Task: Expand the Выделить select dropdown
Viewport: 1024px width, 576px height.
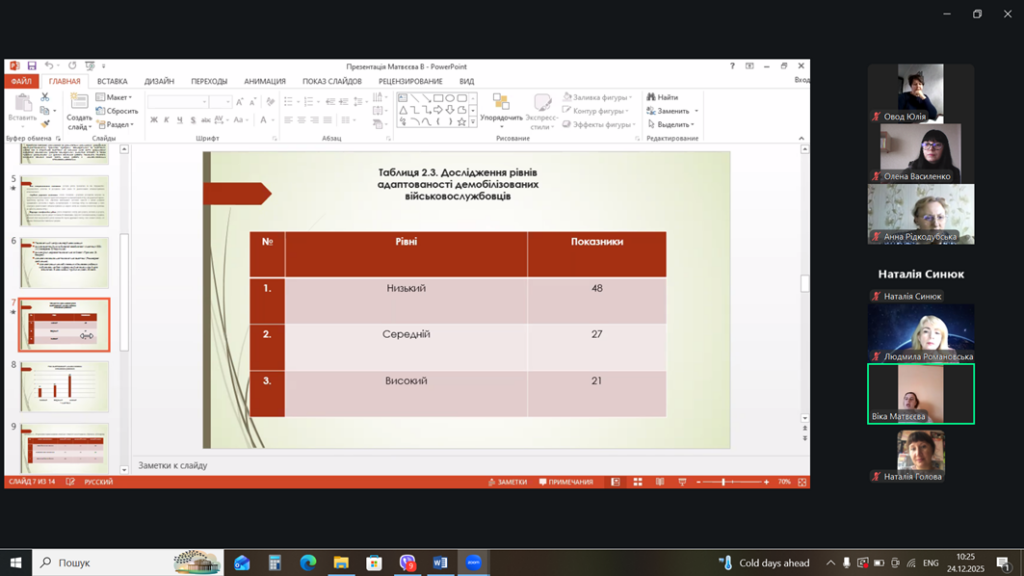Action: pyautogui.click(x=673, y=125)
